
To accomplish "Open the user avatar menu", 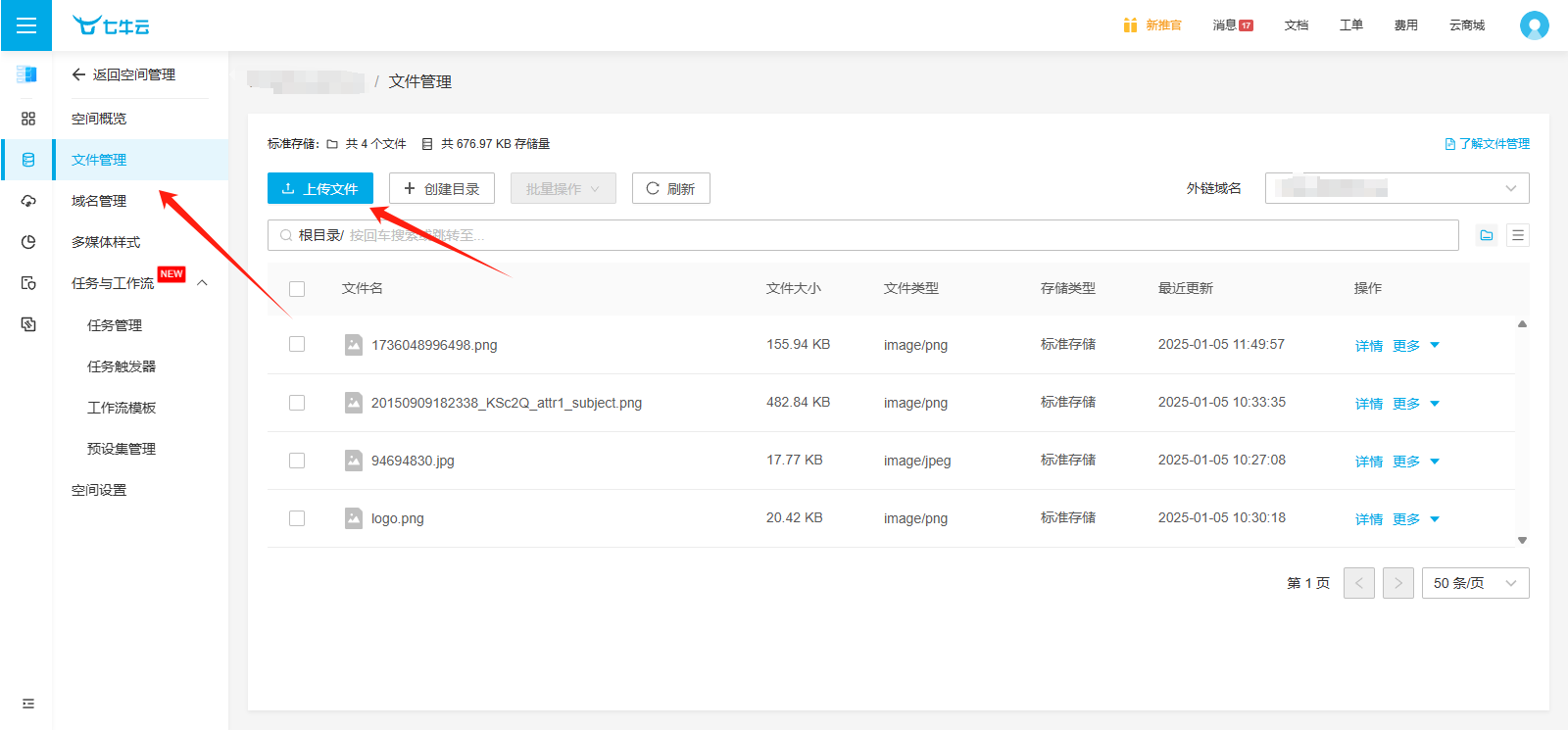I will 1535,25.
